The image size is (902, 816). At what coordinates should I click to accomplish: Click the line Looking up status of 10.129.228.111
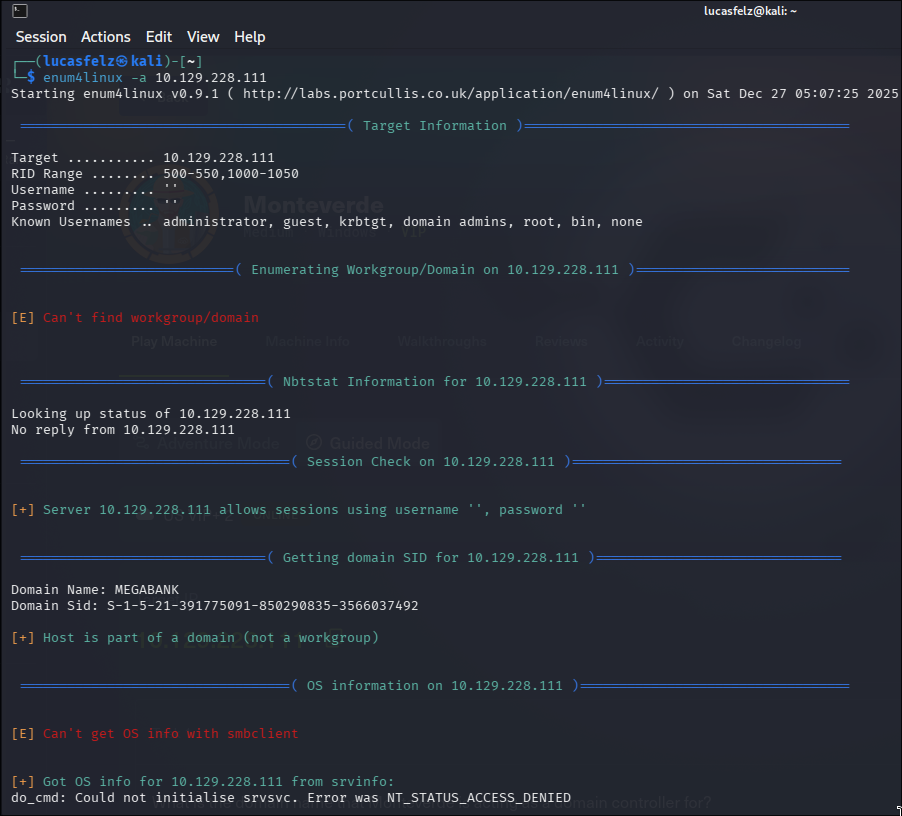151,413
